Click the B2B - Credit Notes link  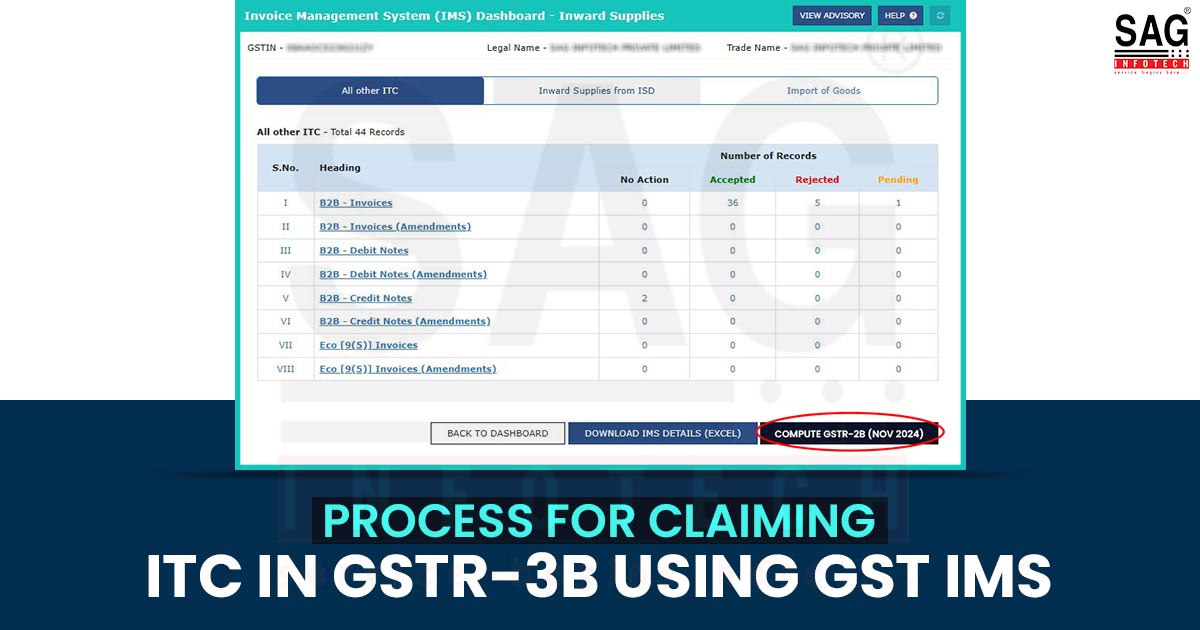click(365, 298)
